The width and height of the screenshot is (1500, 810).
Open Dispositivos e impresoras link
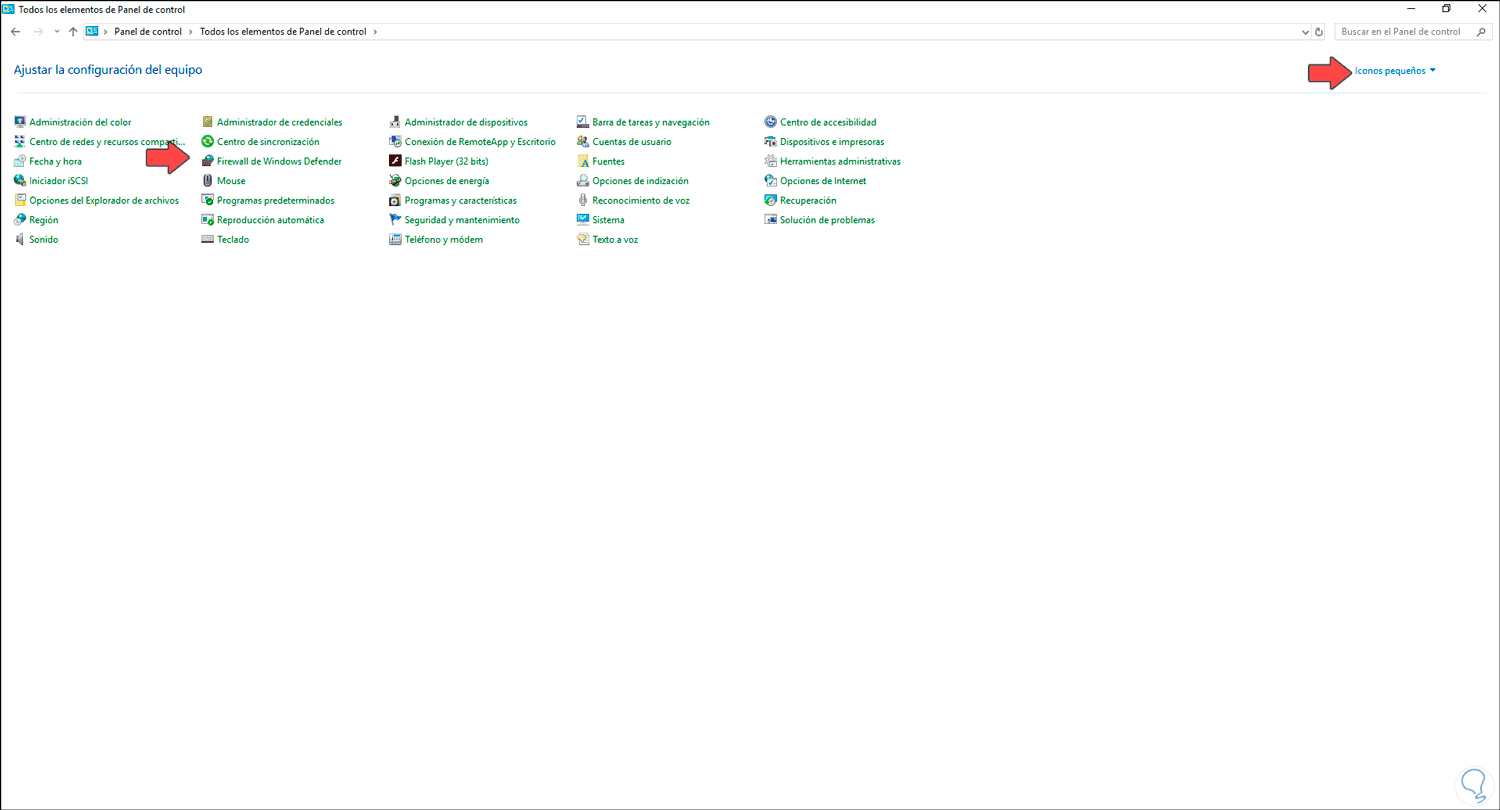832,142
